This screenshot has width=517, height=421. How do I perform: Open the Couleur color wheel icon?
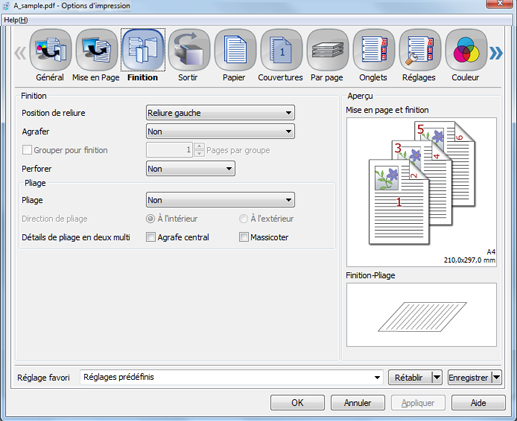(466, 50)
